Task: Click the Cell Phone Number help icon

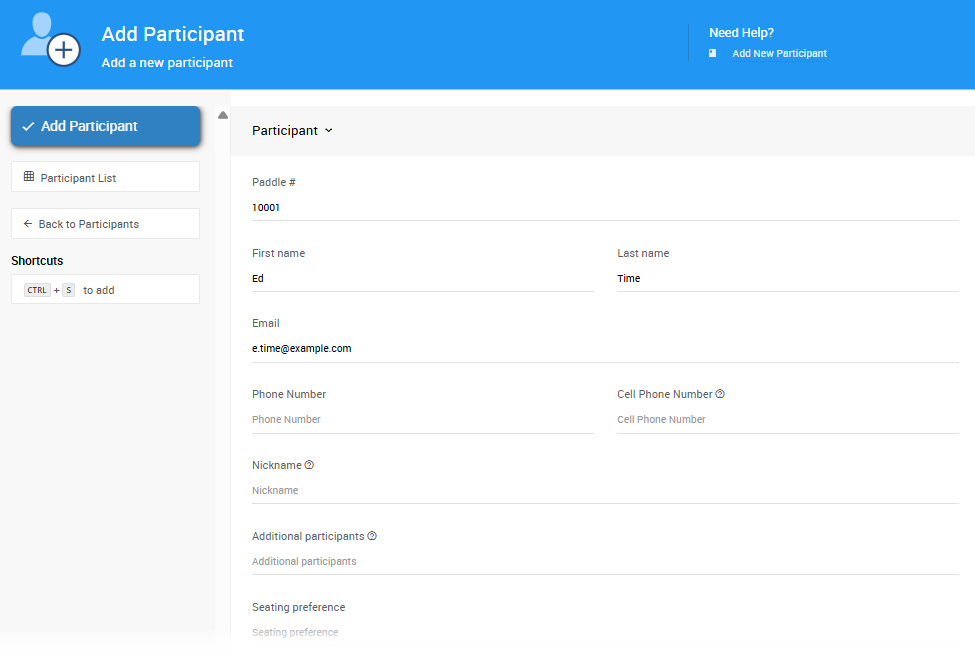Action: pyautogui.click(x=720, y=394)
